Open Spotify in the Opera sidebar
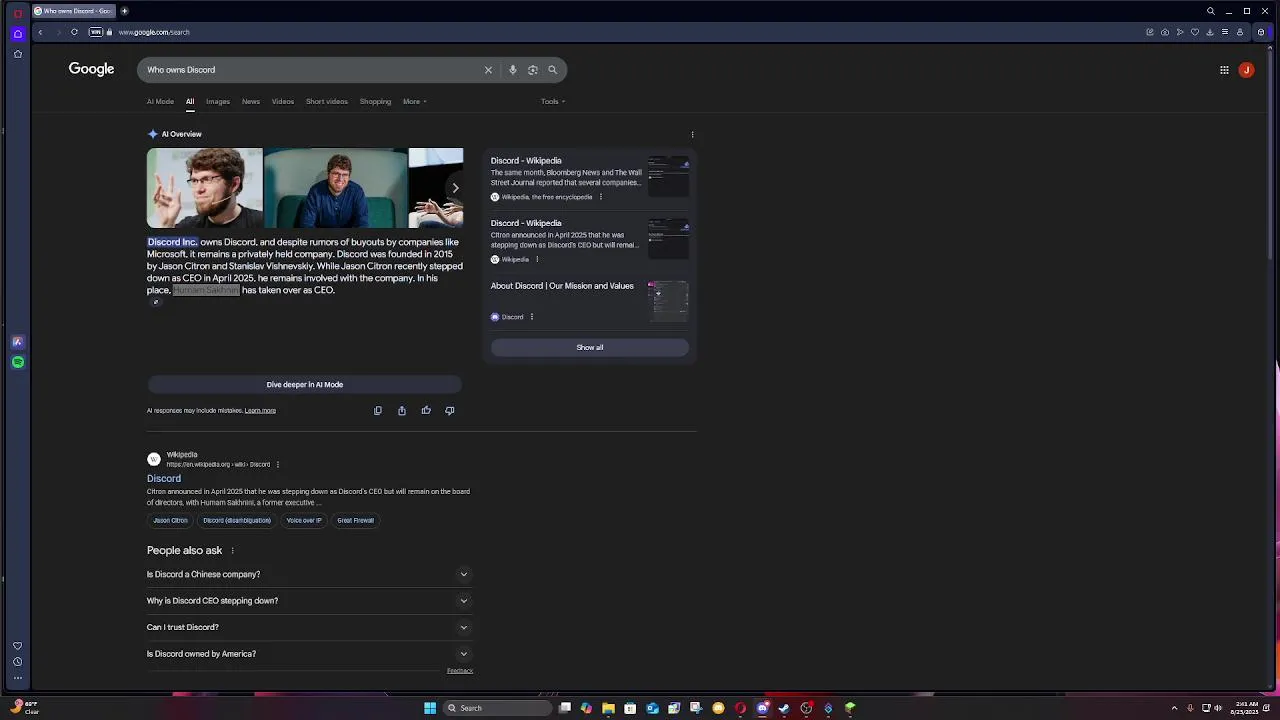Image resolution: width=1280 pixels, height=720 pixels. click(x=18, y=362)
